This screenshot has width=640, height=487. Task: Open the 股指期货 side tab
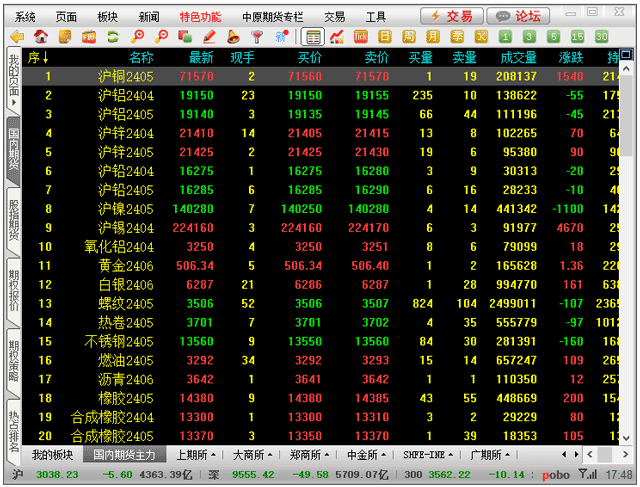tap(14, 220)
